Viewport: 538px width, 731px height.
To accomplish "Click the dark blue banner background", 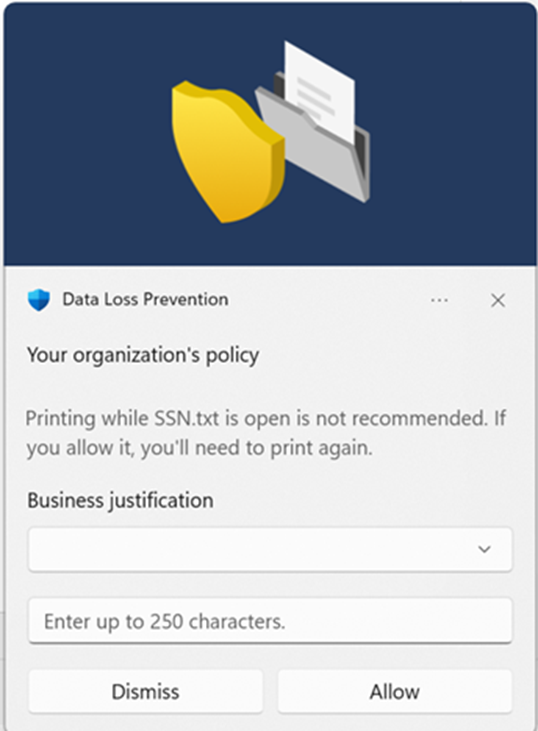I will pyautogui.click(x=84, y=140).
